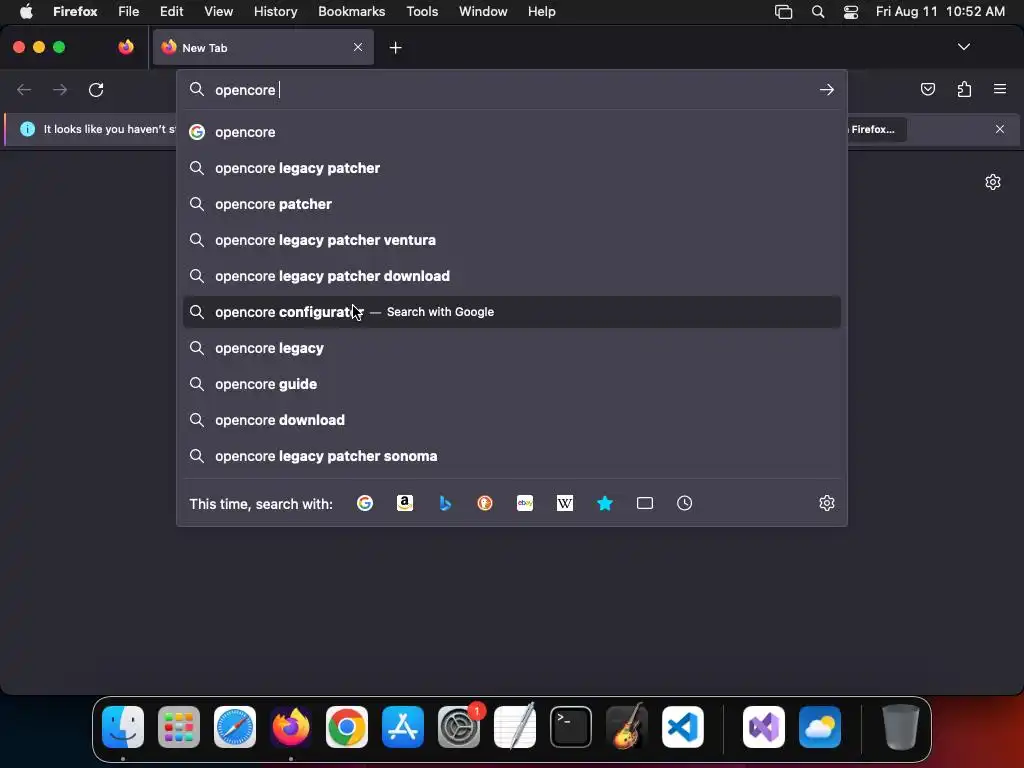Search with Google one-off engine icon

[365, 503]
